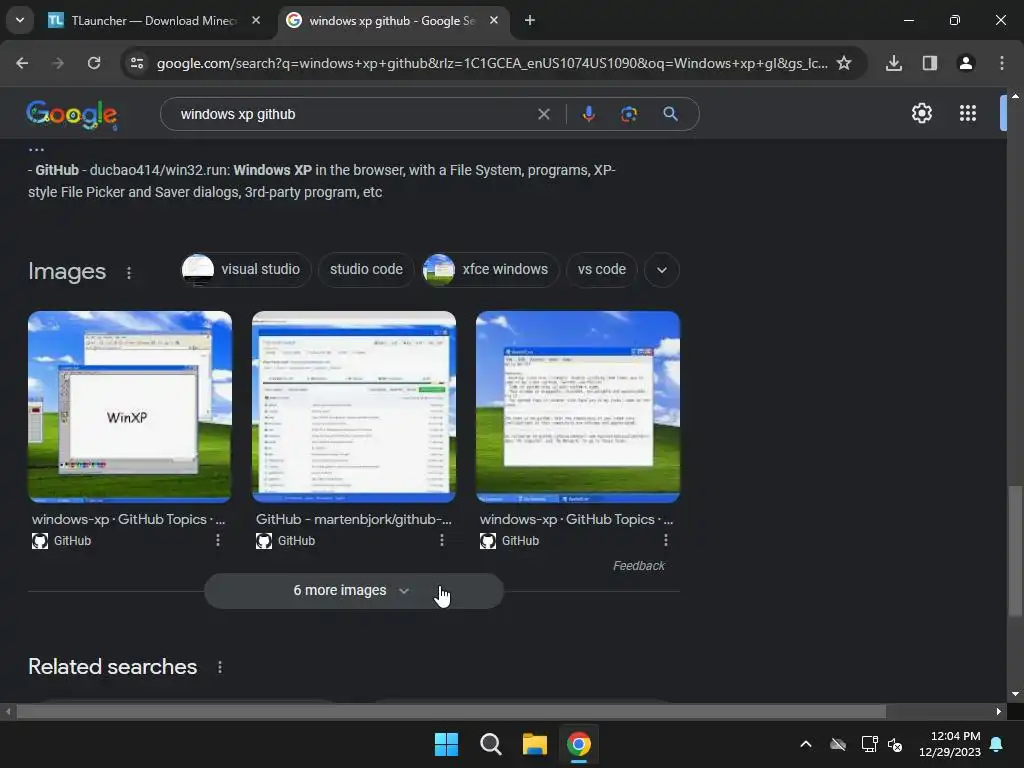Submit search with magnifier icon
Image resolution: width=1024 pixels, height=768 pixels.
click(670, 114)
